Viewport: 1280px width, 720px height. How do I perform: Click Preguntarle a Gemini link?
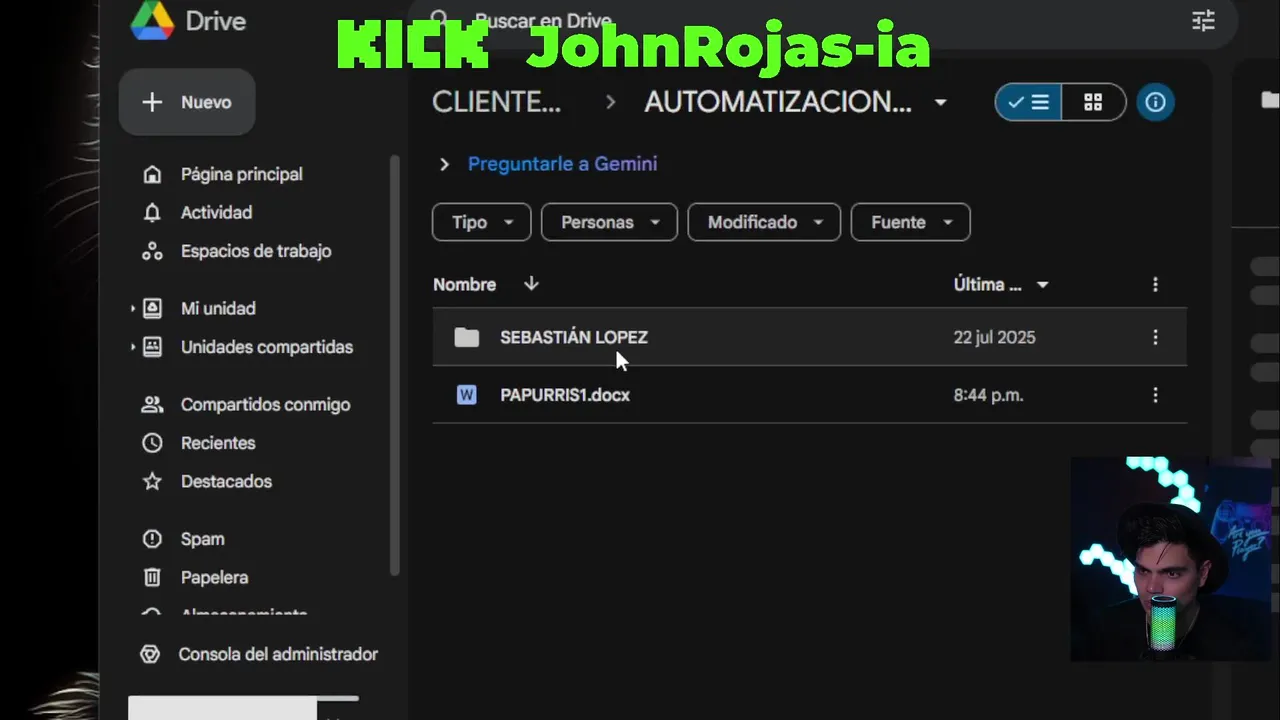(x=562, y=164)
